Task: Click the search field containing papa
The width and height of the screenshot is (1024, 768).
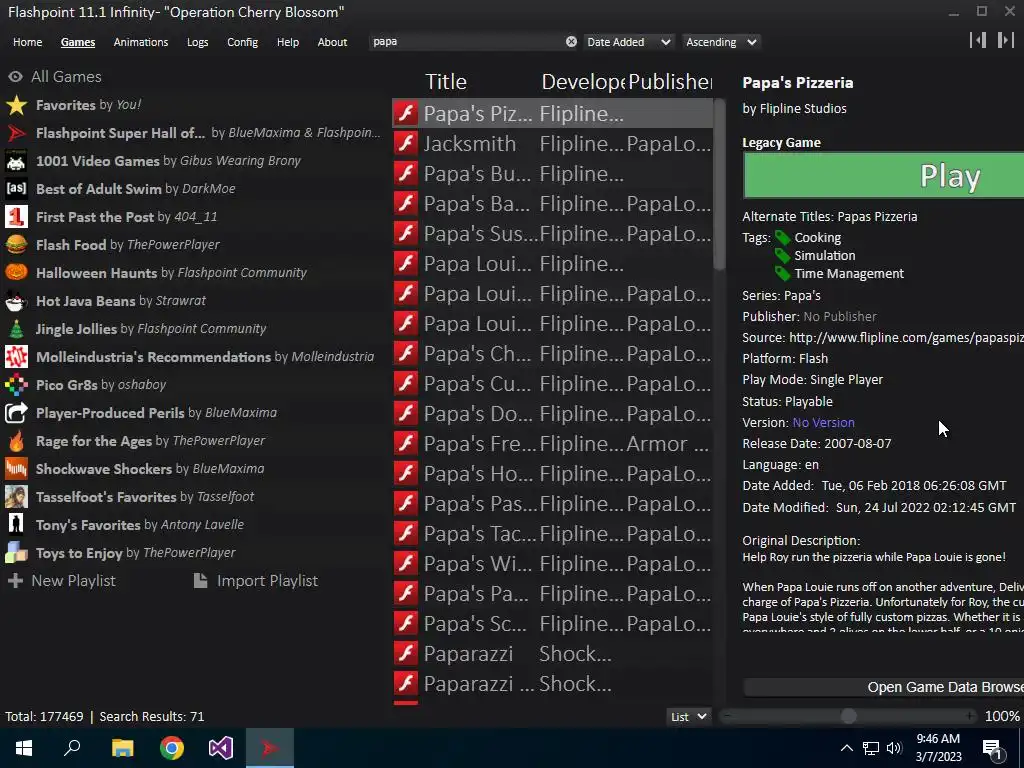Action: [466, 42]
